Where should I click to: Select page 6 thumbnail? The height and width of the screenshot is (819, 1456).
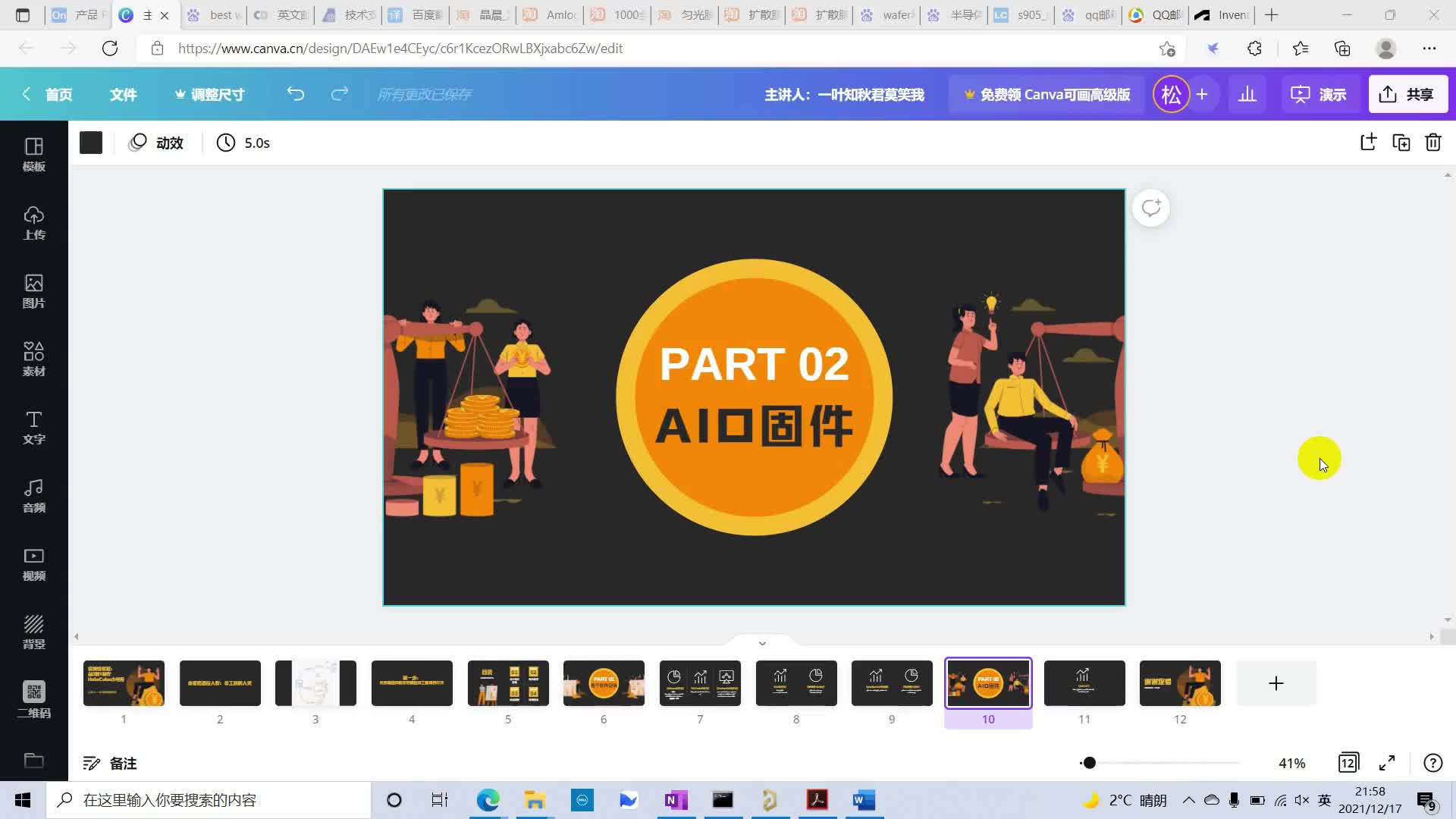point(604,683)
